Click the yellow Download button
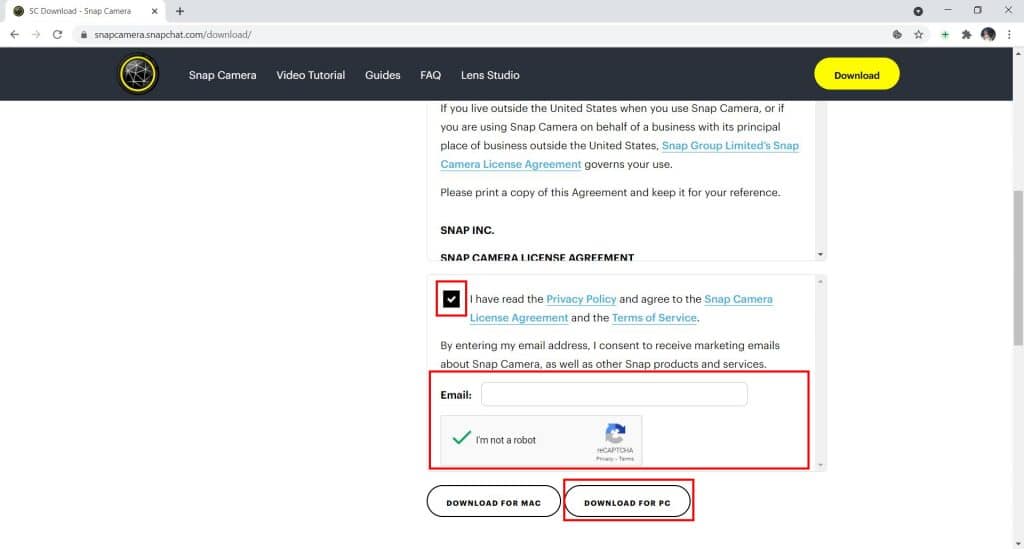 click(x=856, y=75)
